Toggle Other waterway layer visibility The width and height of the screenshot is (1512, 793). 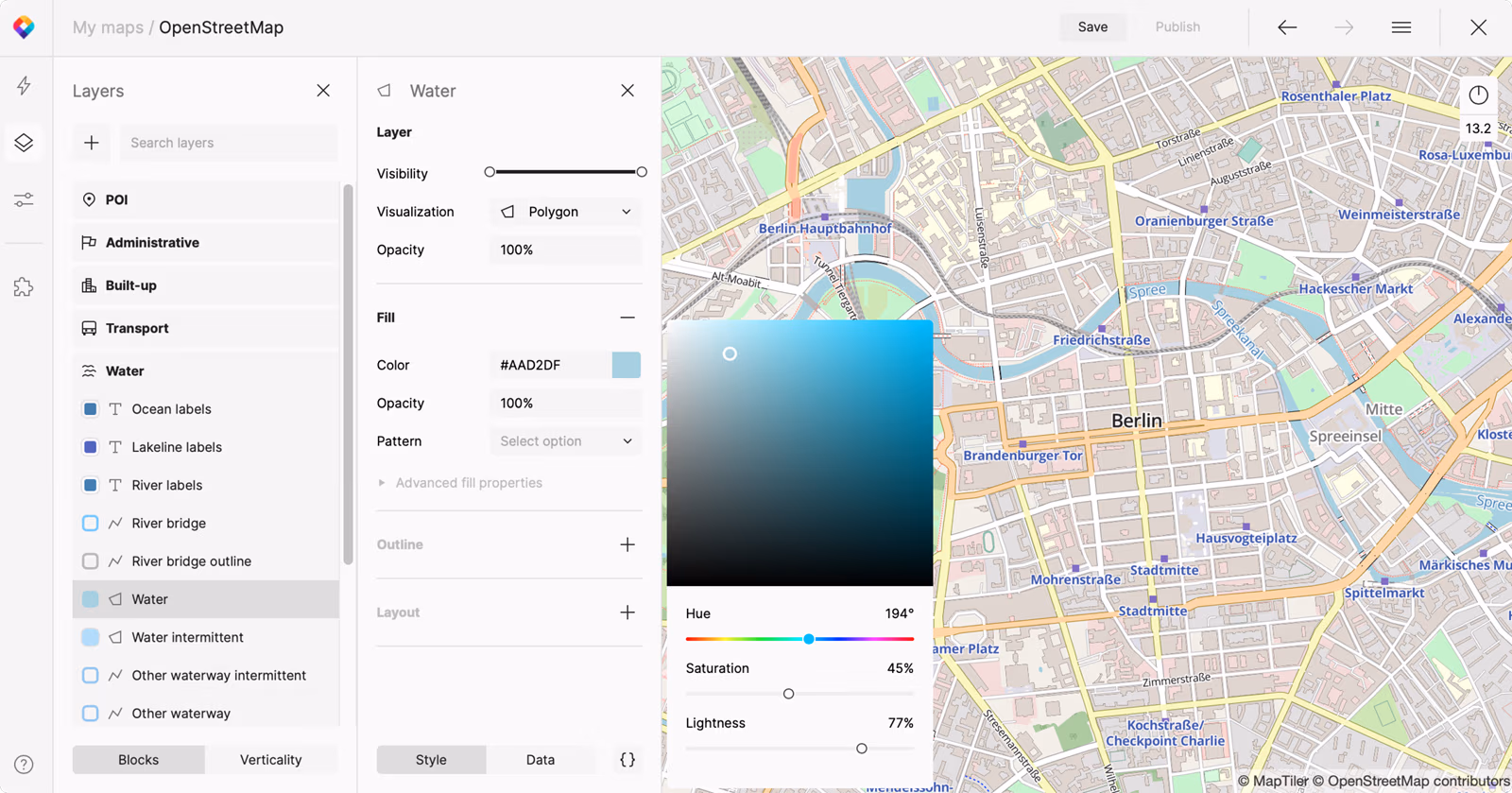(90, 714)
